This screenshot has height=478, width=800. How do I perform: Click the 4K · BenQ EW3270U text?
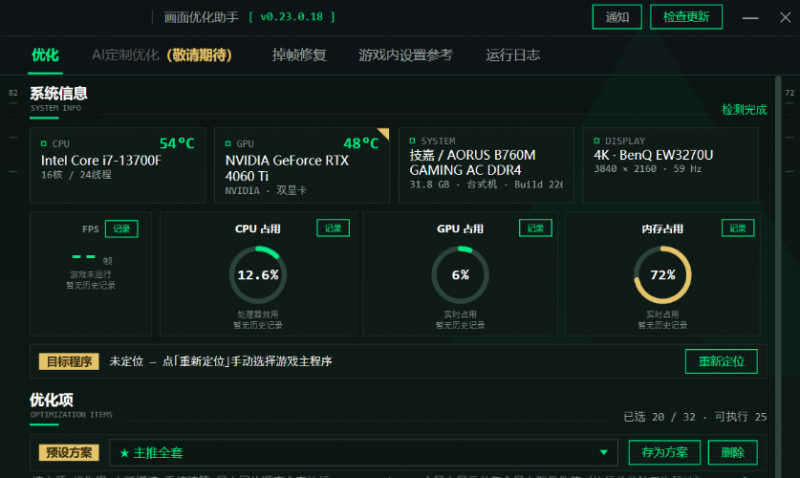click(653, 155)
